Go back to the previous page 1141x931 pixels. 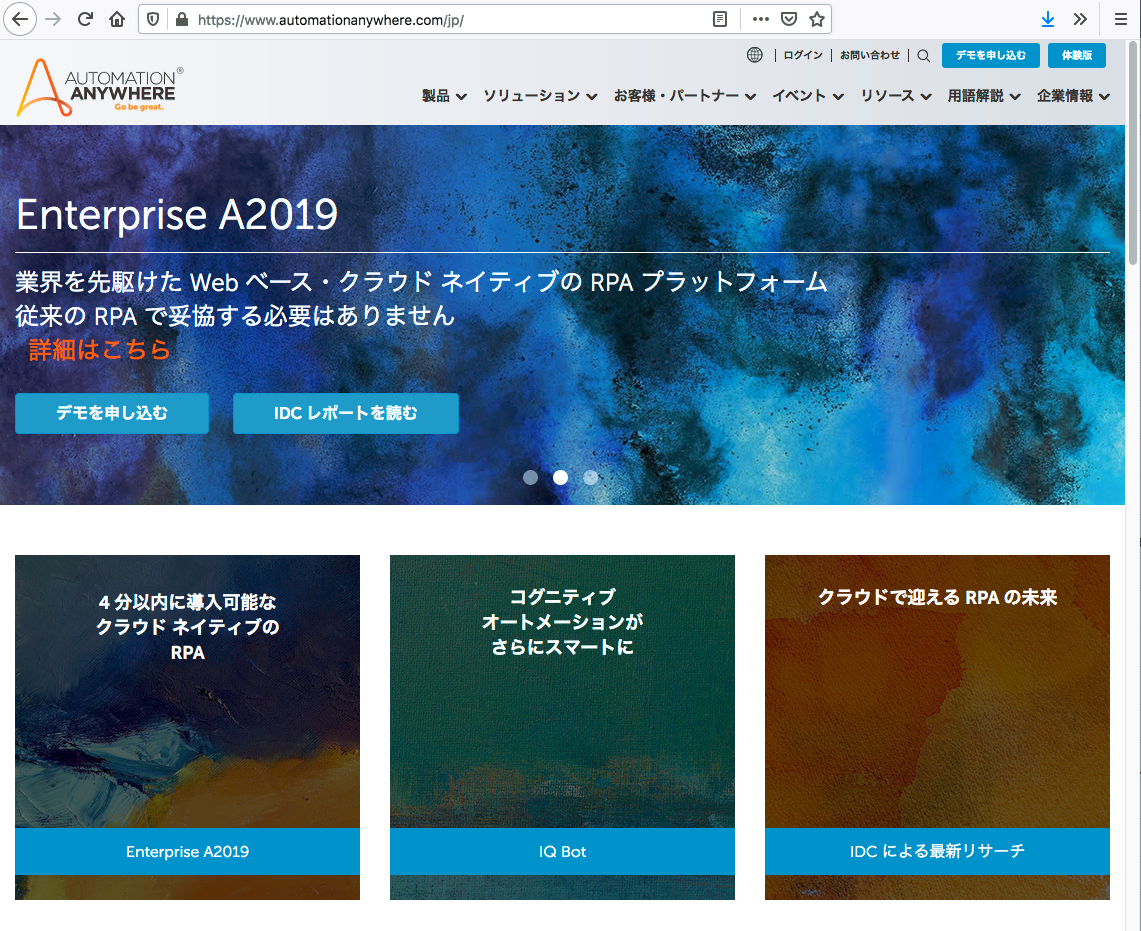pyautogui.click(x=20, y=19)
